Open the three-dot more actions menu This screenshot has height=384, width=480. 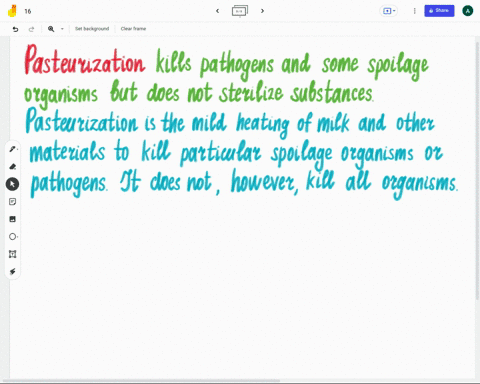414,11
